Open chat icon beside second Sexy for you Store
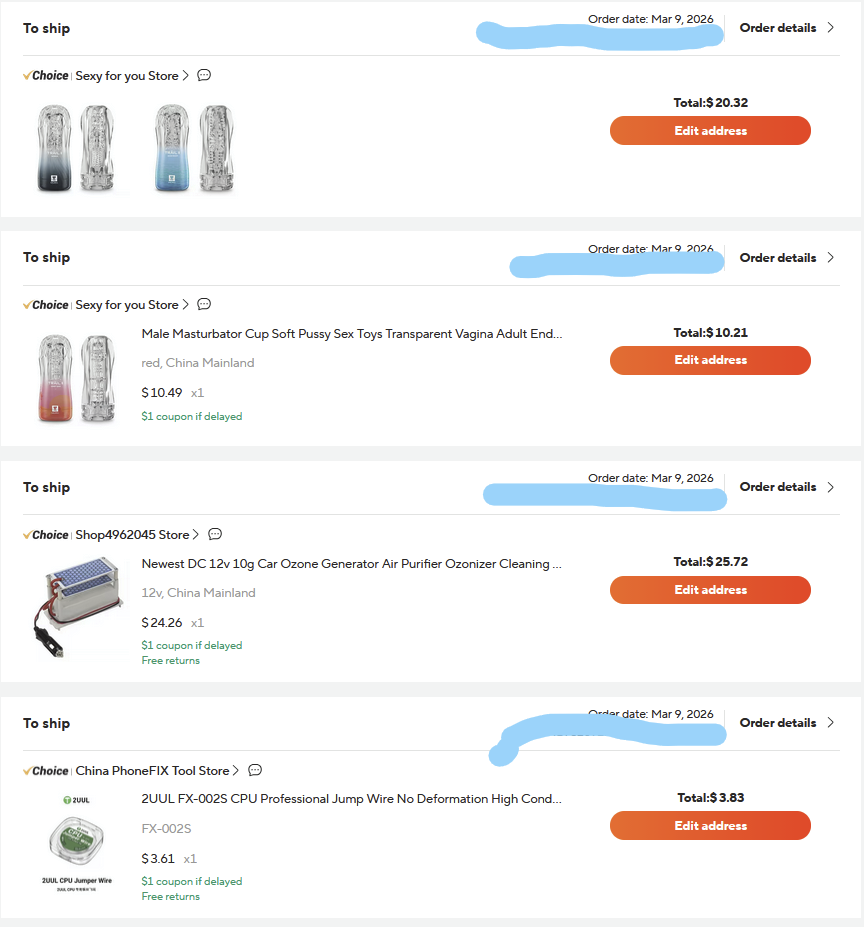Viewport: 864px width, 927px height. pos(204,304)
